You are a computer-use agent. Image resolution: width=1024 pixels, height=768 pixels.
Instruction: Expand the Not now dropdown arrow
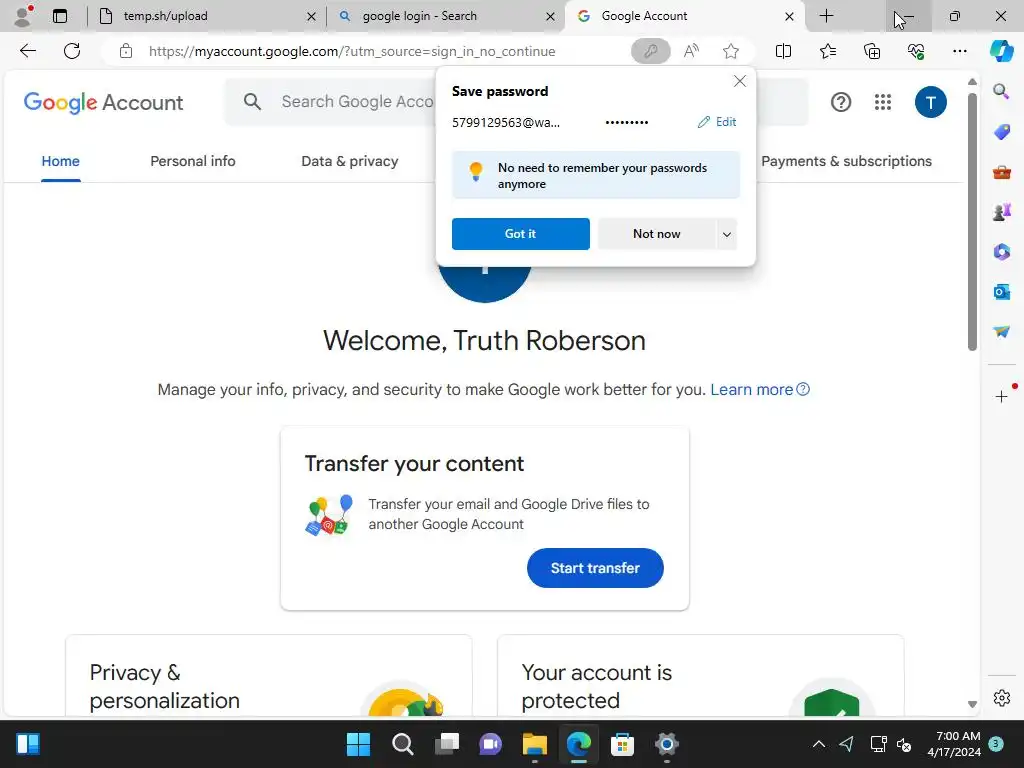click(727, 234)
